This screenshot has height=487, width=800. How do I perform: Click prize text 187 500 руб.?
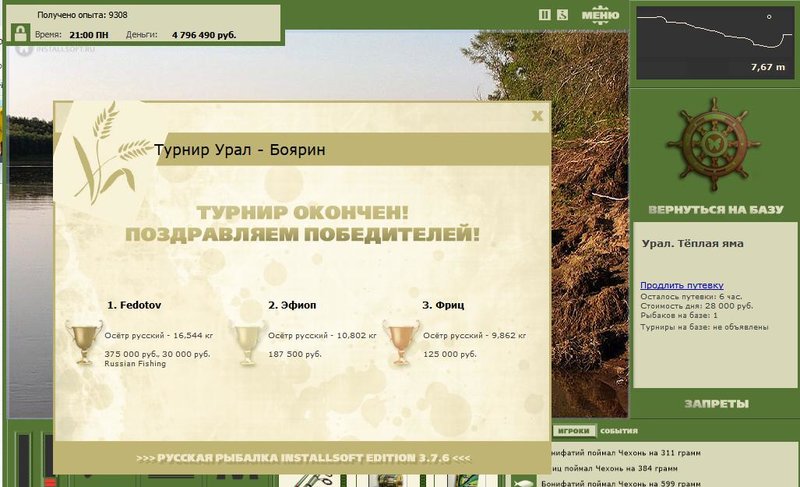(295, 354)
